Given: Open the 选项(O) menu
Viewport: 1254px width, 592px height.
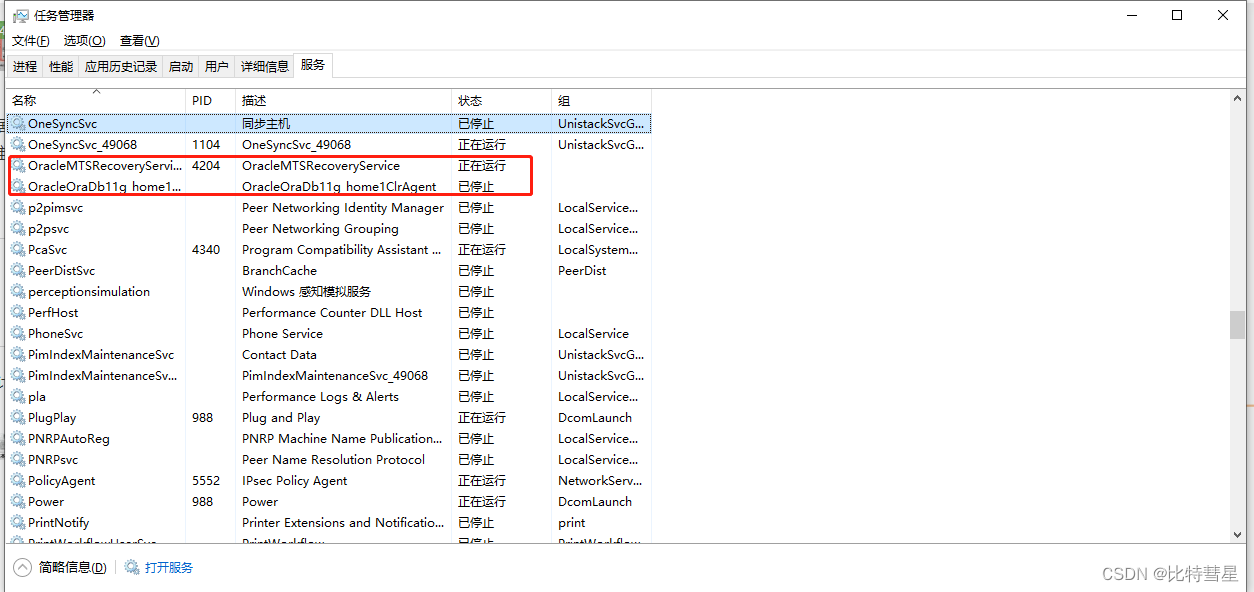Looking at the screenshot, I should pos(84,41).
